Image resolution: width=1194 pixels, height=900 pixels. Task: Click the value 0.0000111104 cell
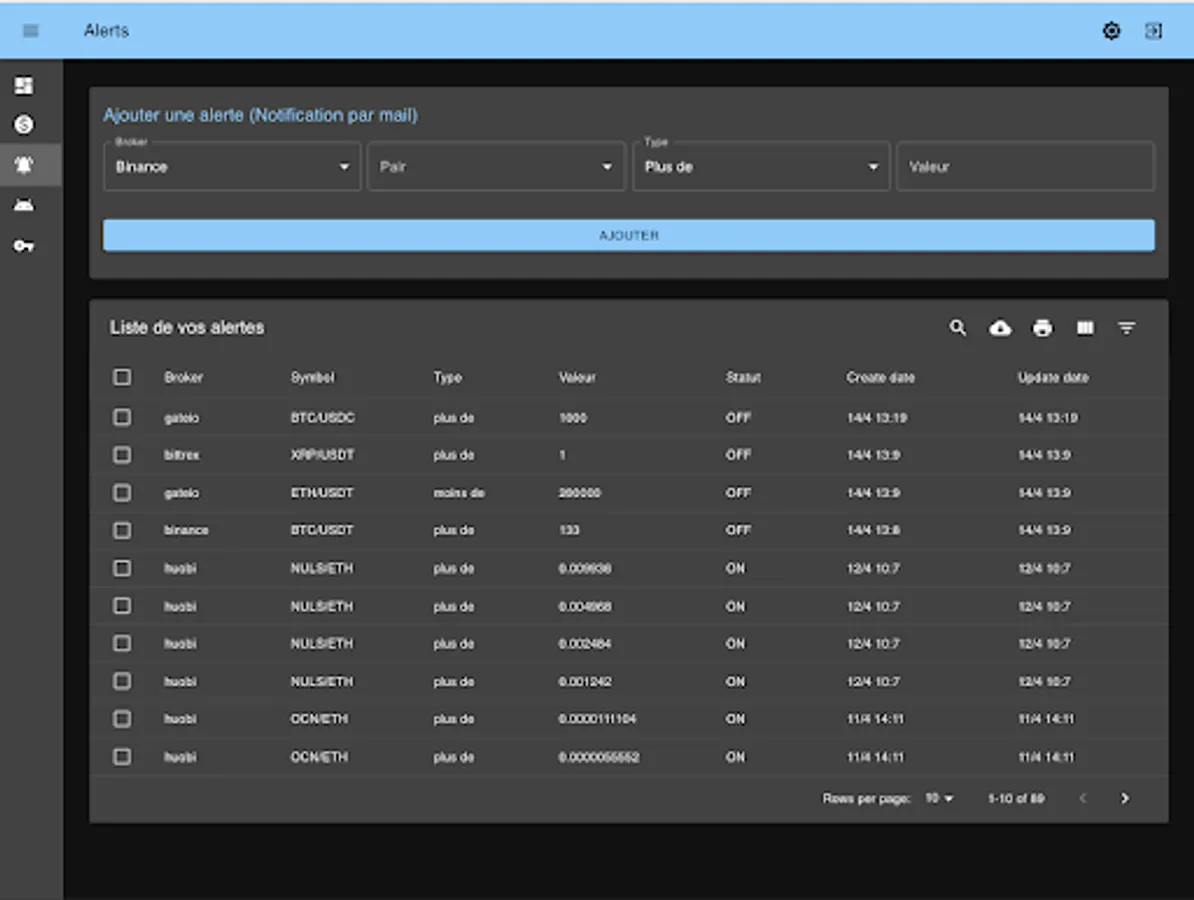pos(597,719)
